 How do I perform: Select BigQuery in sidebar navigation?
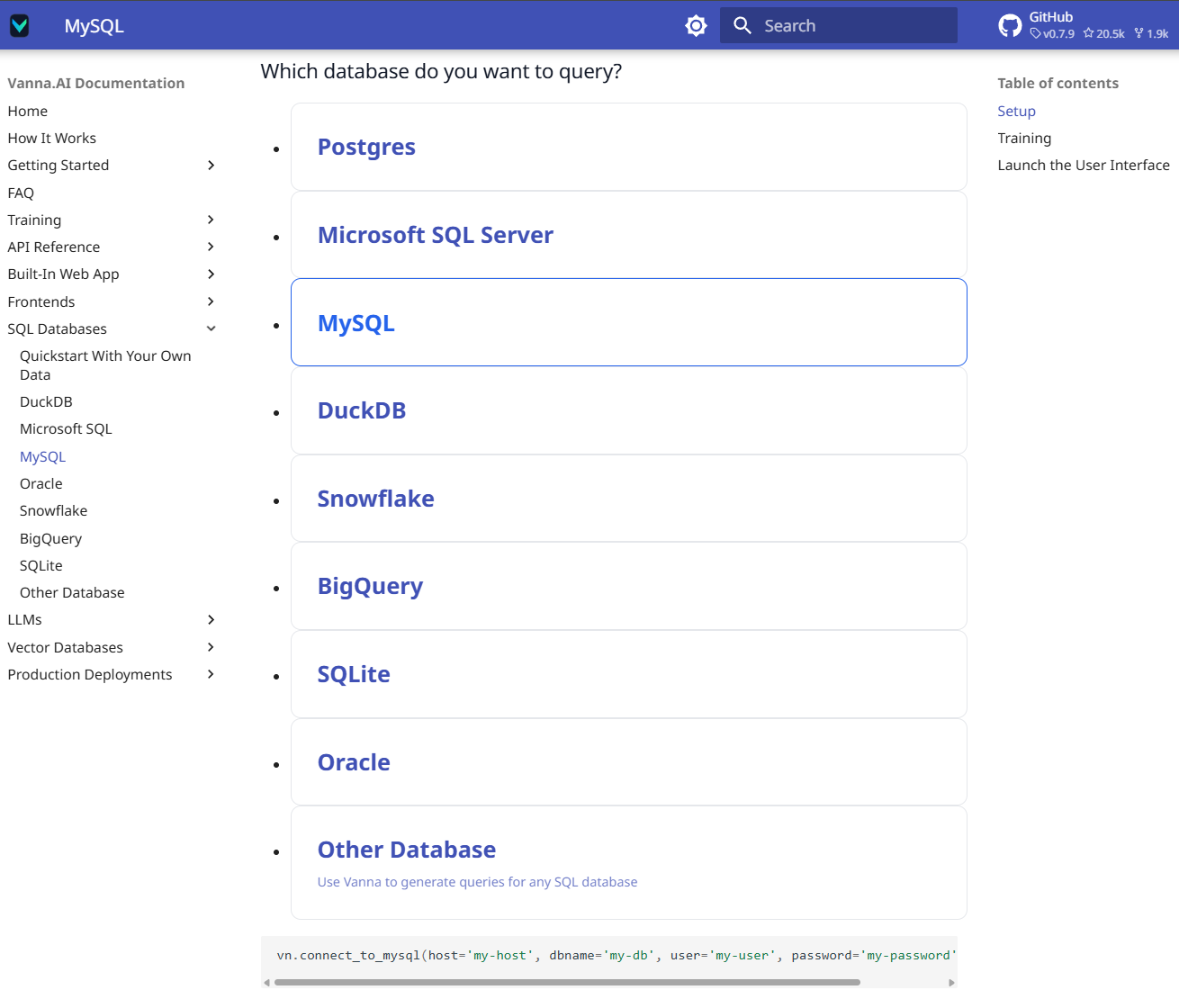click(50, 538)
